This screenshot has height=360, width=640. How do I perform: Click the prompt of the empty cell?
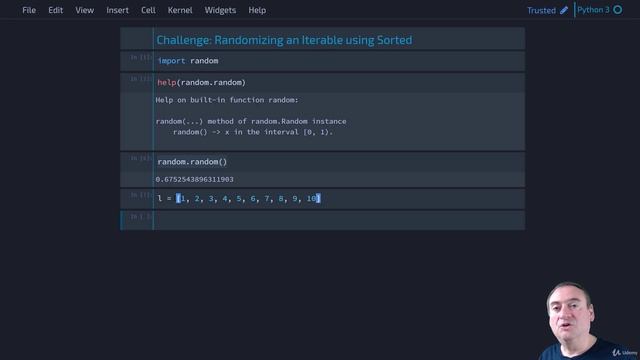click(140, 216)
